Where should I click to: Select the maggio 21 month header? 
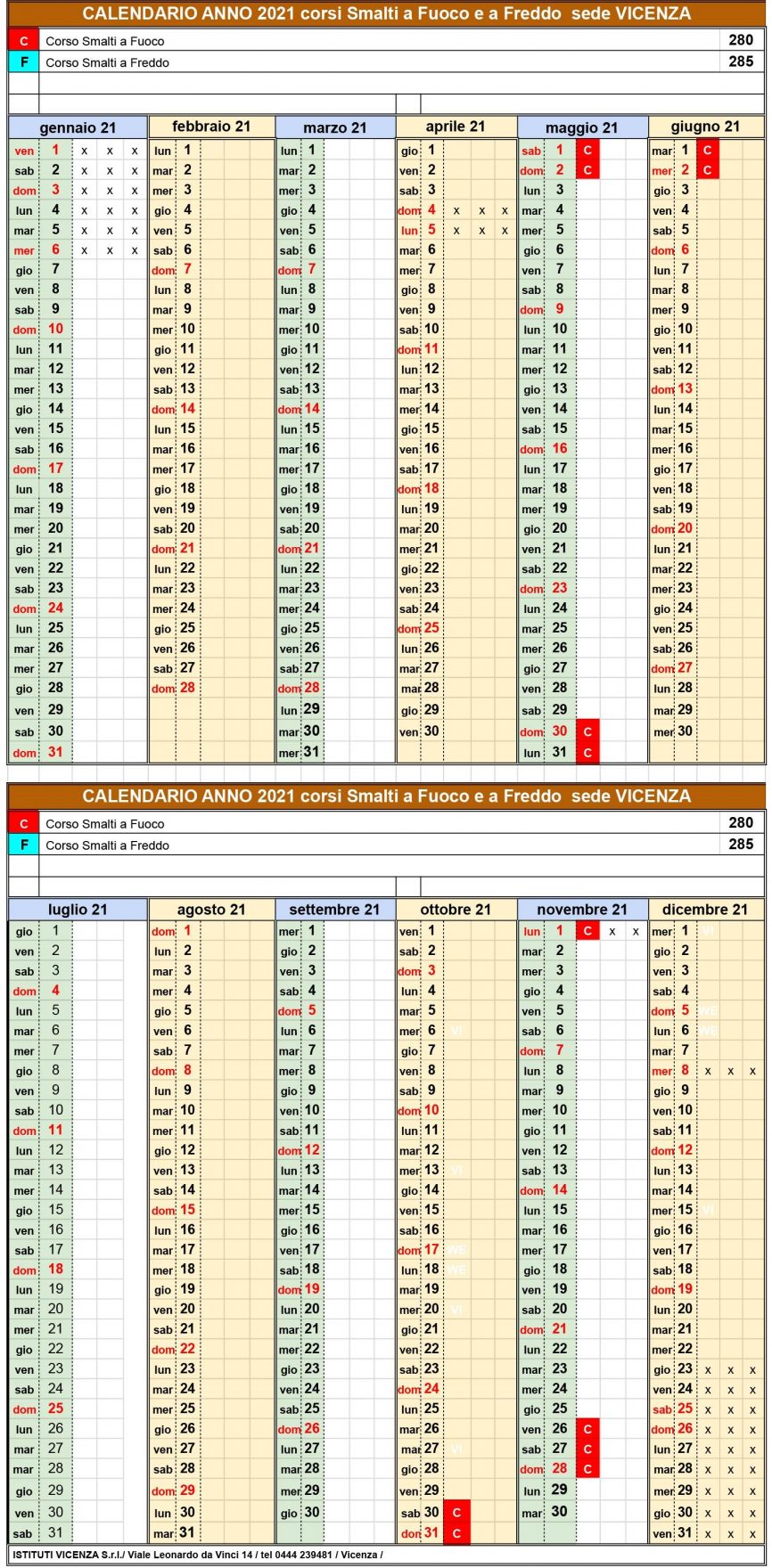[582, 128]
